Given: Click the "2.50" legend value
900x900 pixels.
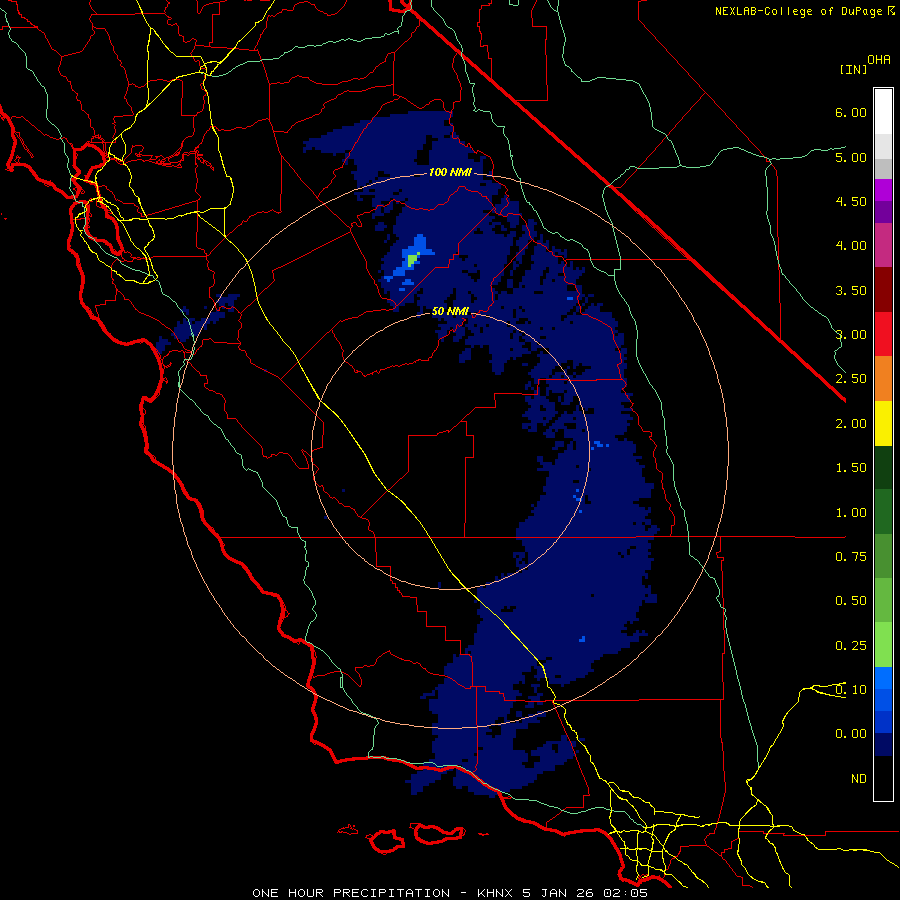Looking at the screenshot, I should [851, 379].
